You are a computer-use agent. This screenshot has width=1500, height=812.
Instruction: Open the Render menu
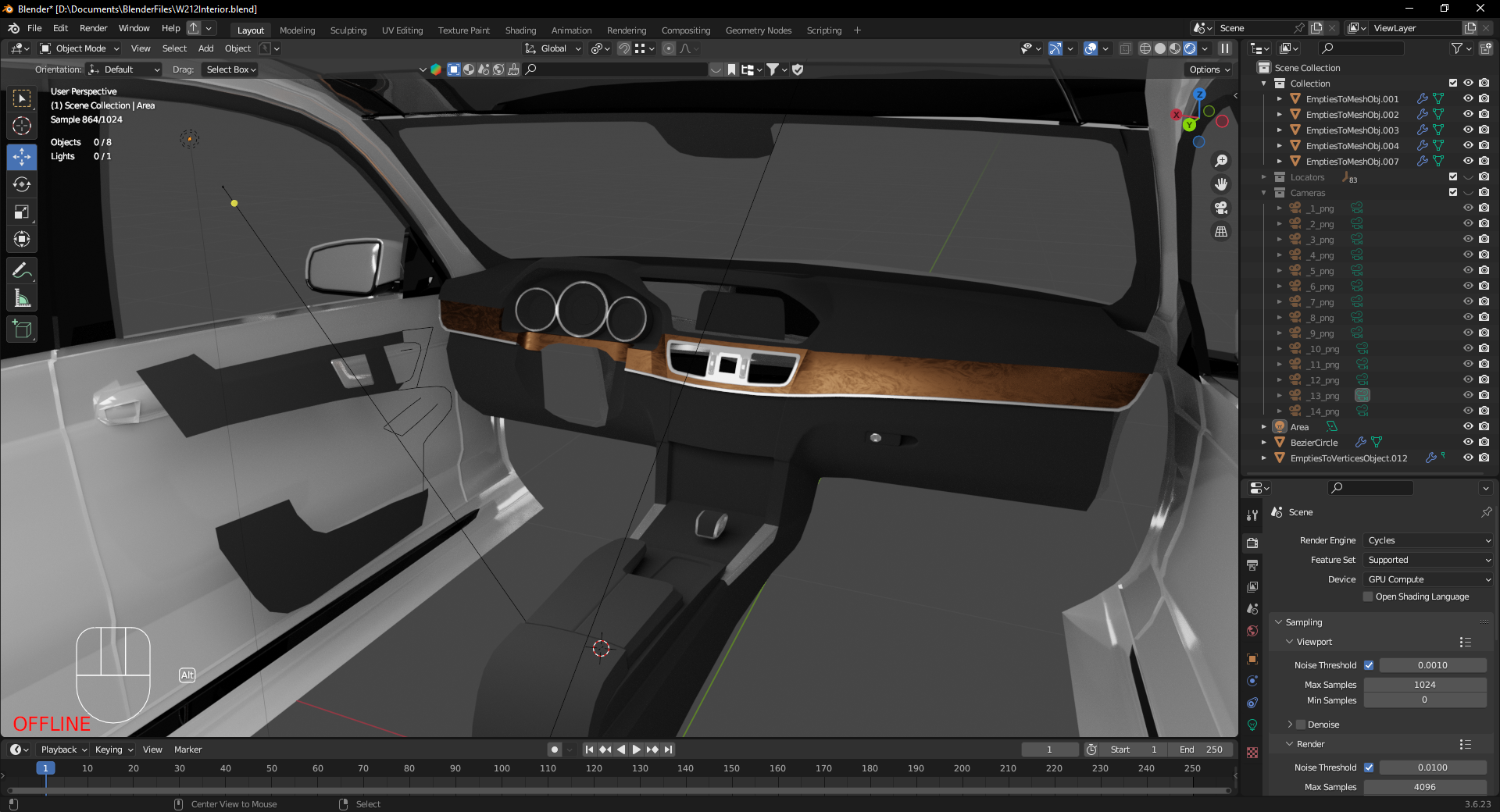pos(93,28)
